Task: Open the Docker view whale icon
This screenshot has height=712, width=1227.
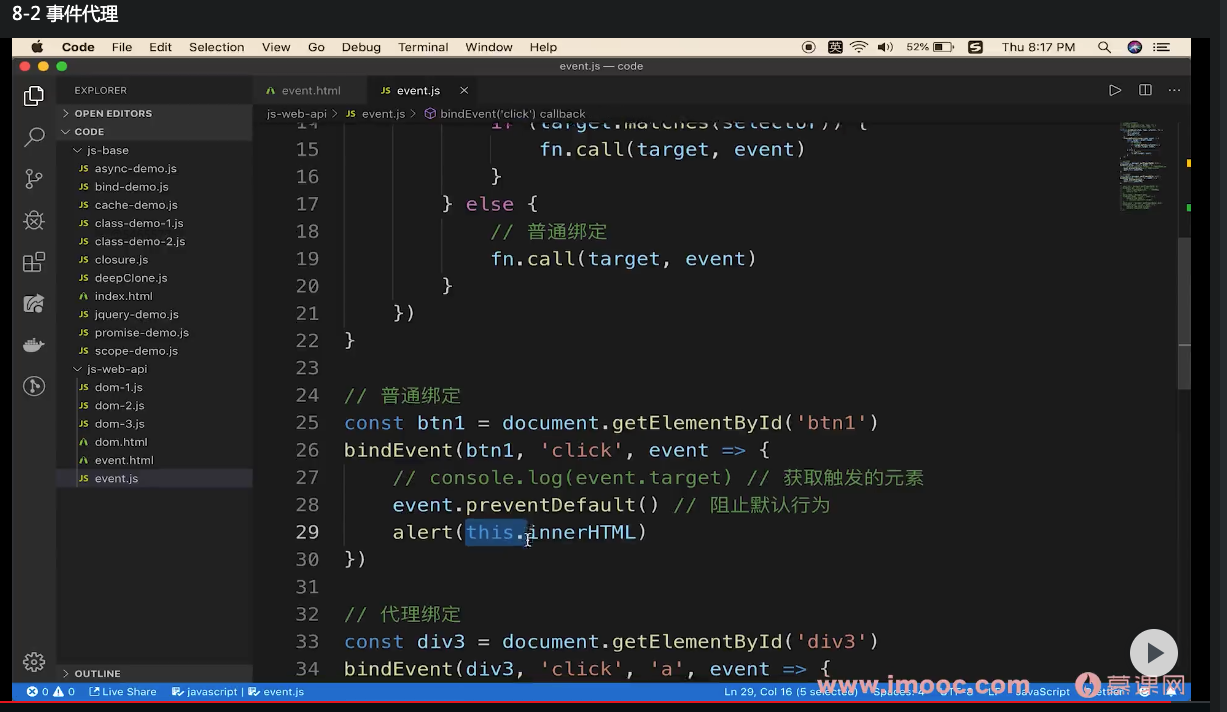Action: point(34,345)
